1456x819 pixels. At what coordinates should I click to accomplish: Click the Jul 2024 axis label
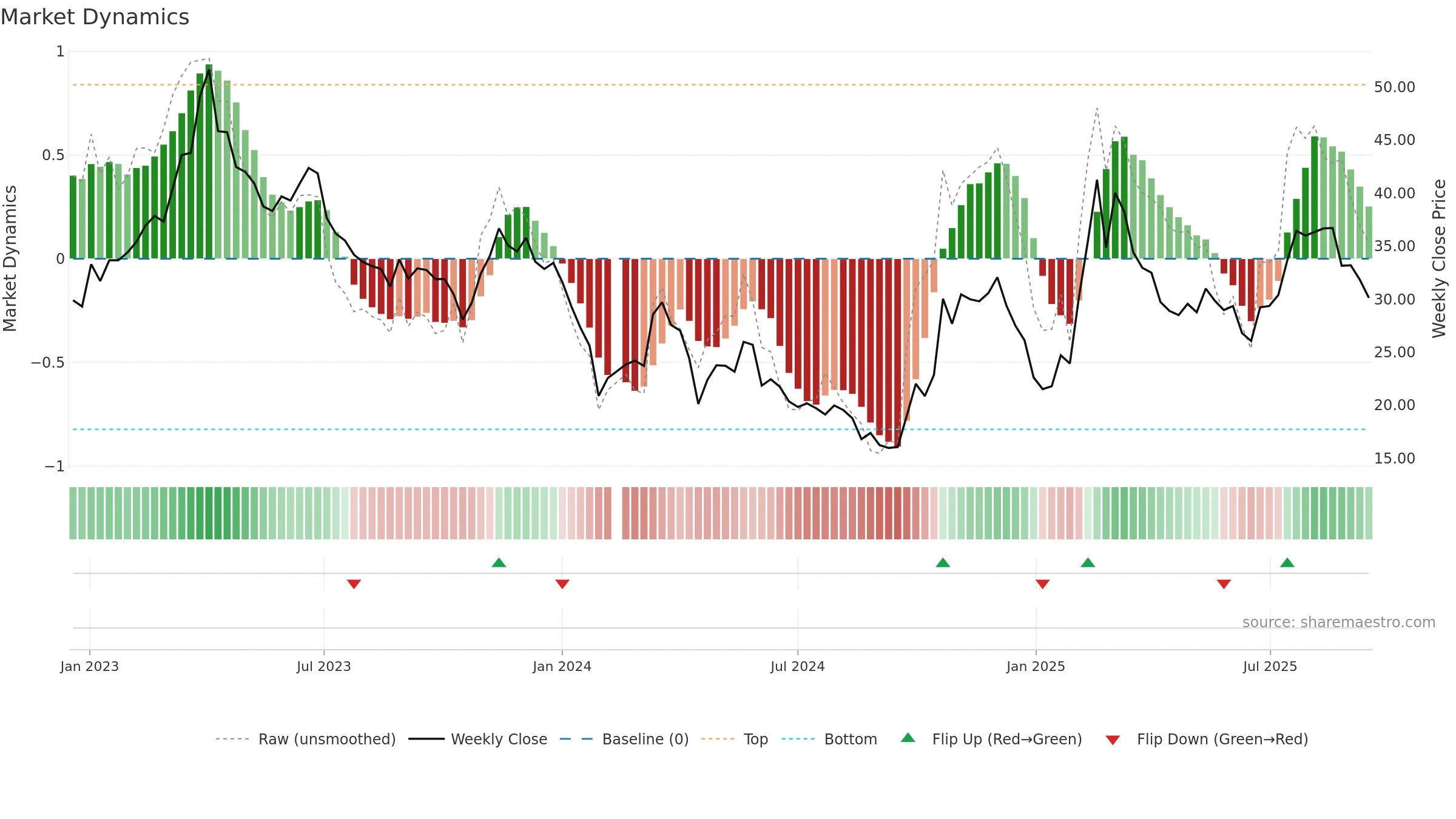(x=798, y=666)
